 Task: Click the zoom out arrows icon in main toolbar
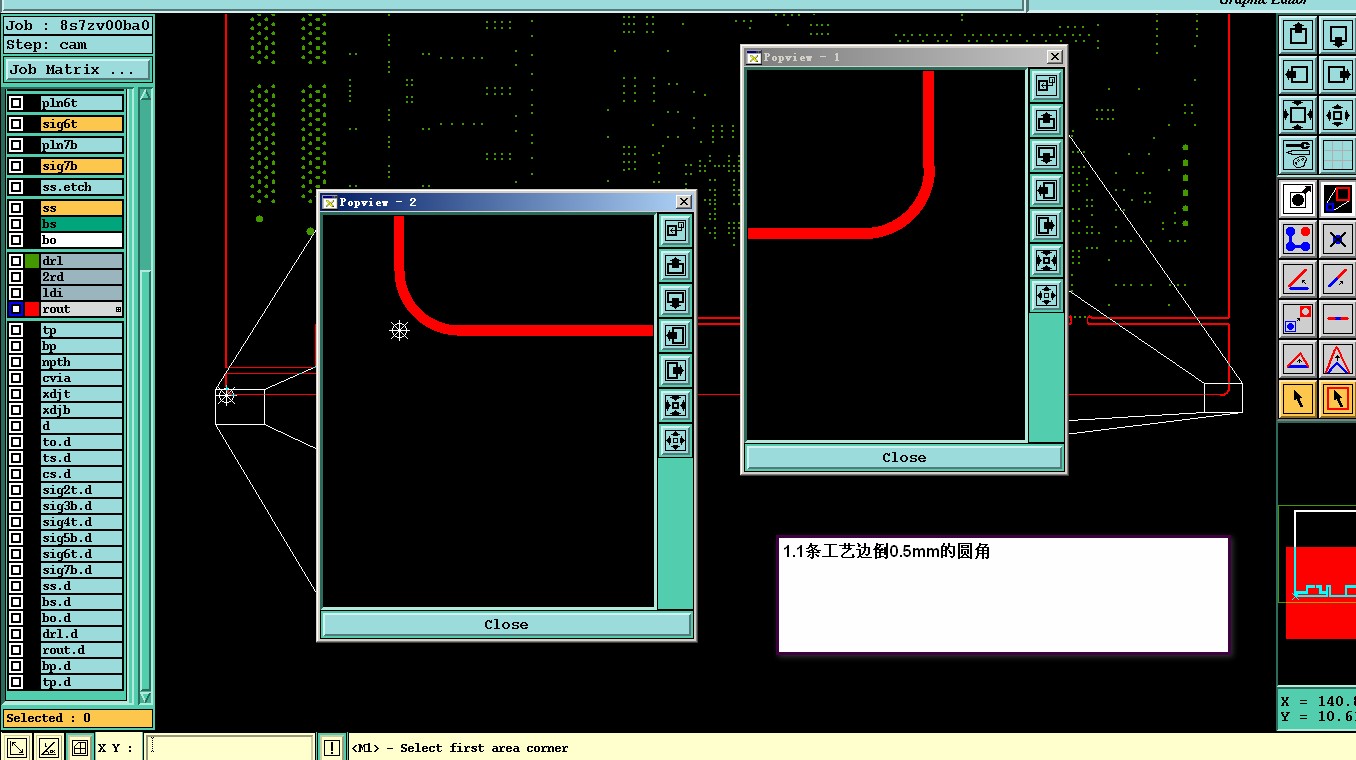[x=1298, y=115]
